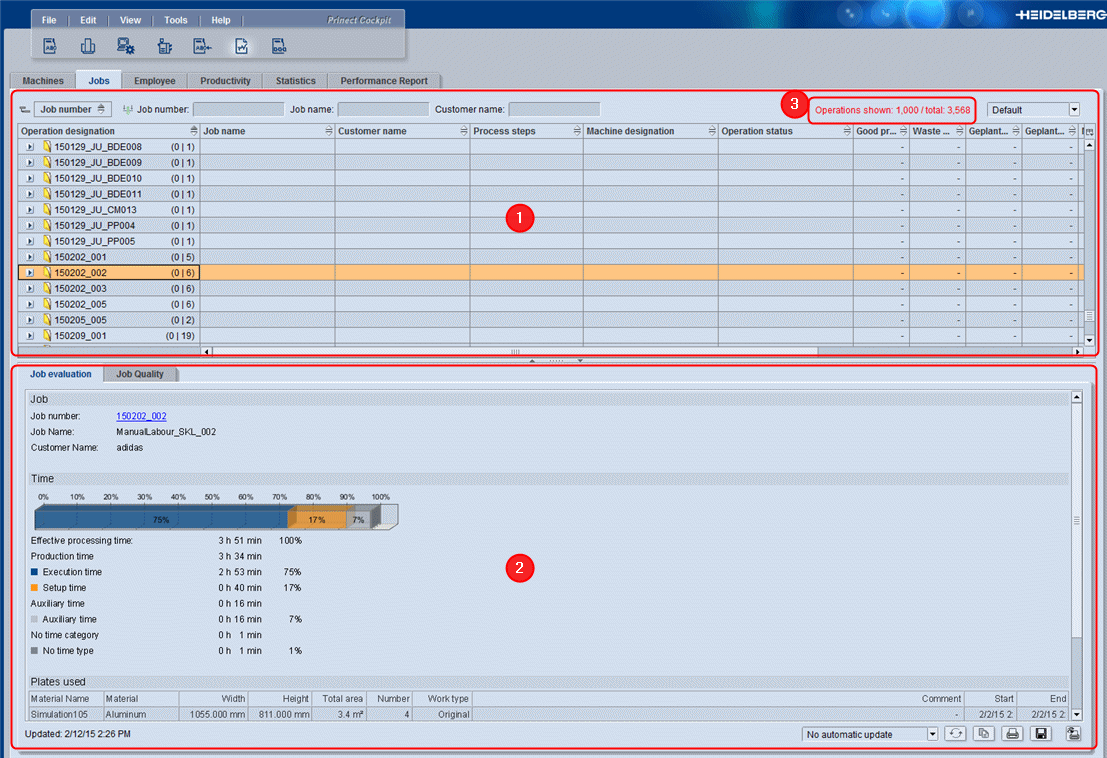
Task: Save the evaluation with the disk icon
Action: click(x=1040, y=733)
